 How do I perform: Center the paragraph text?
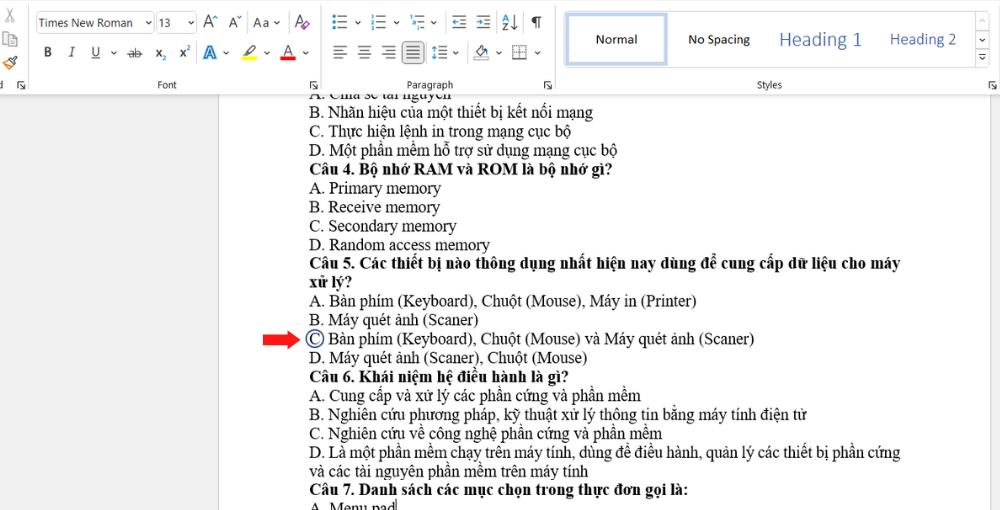364,52
